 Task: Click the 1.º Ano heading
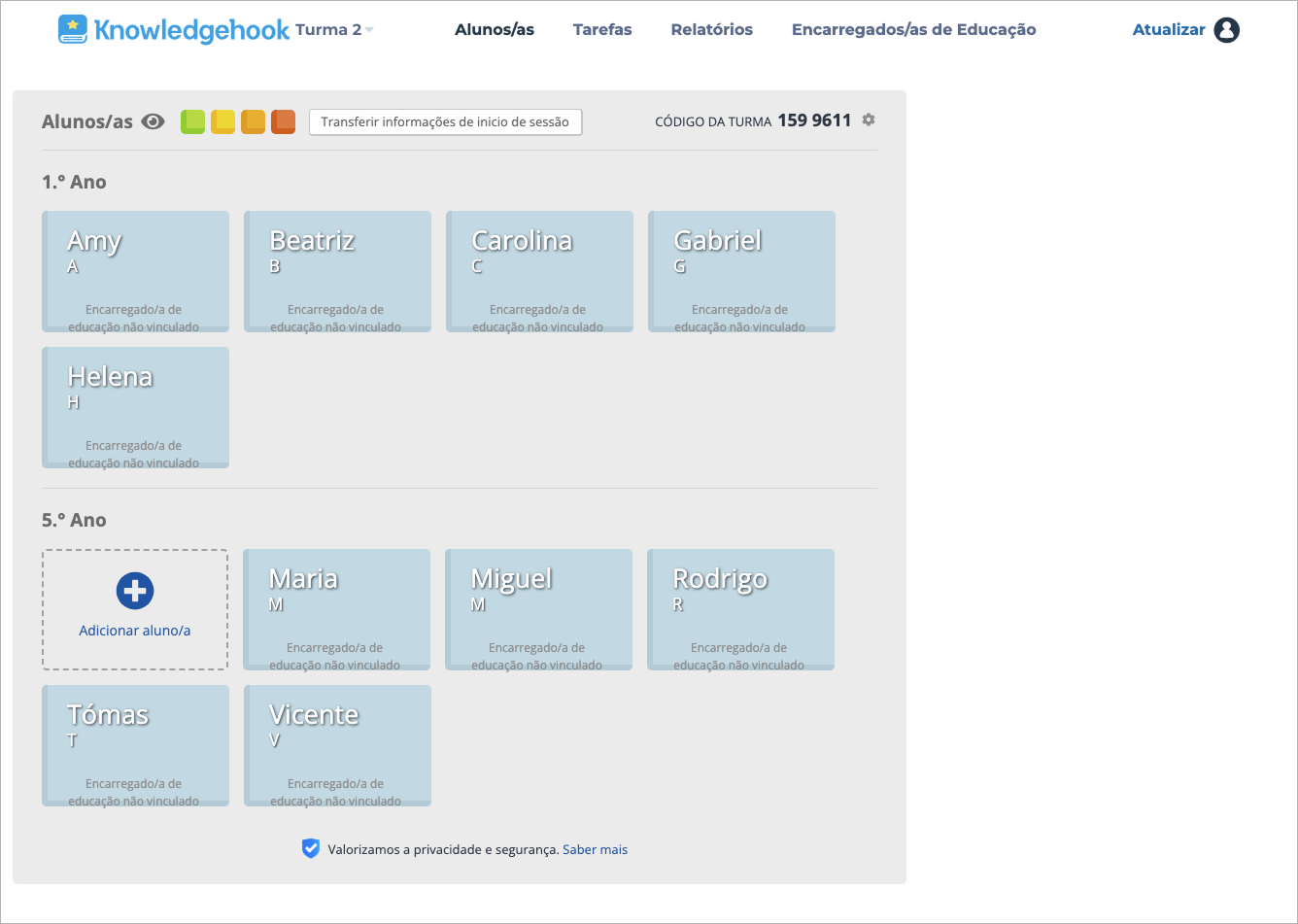click(x=74, y=183)
